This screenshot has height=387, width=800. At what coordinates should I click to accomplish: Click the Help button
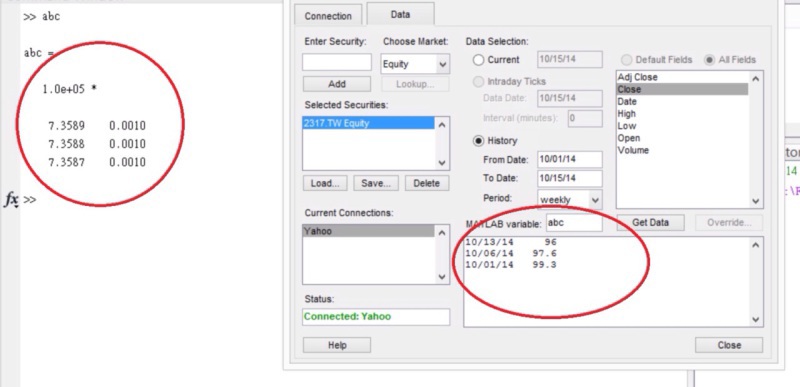click(337, 345)
